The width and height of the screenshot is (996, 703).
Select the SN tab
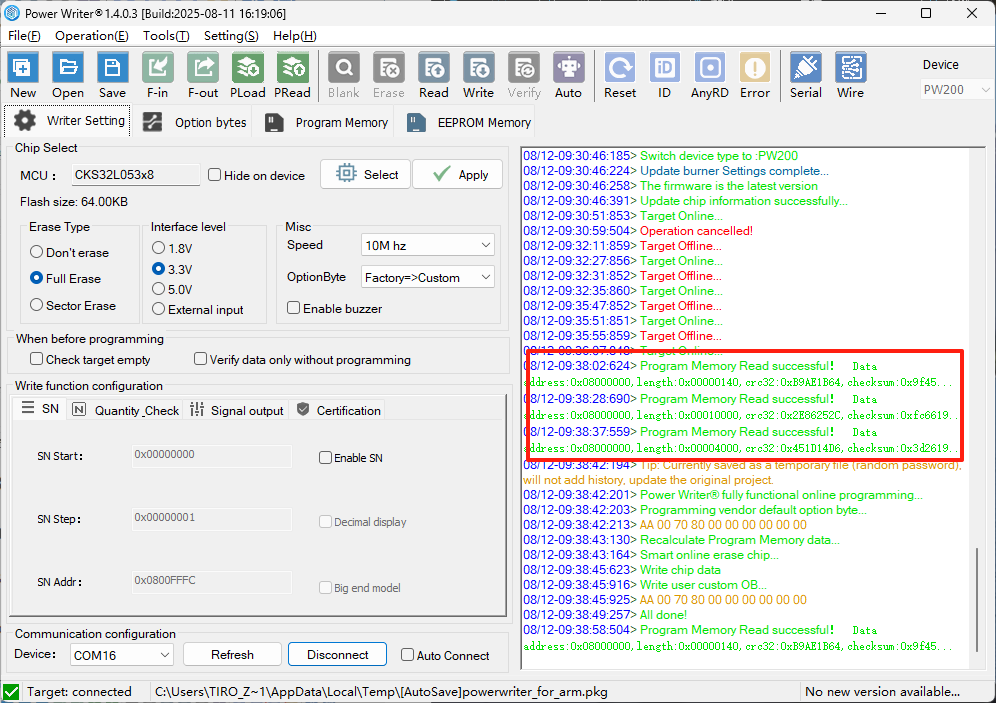(40, 409)
